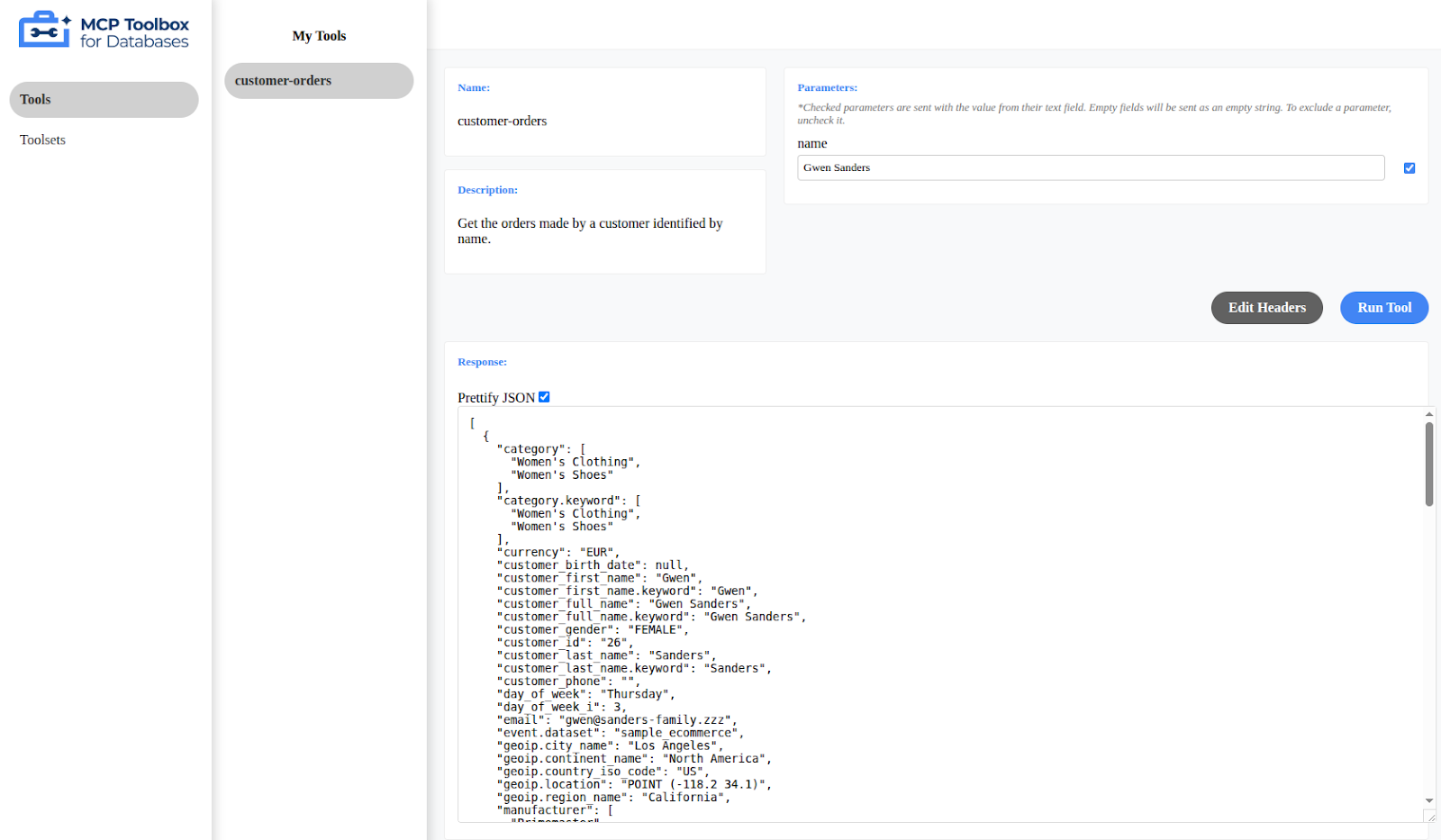Click the response scroll down arrow

pyautogui.click(x=1429, y=800)
